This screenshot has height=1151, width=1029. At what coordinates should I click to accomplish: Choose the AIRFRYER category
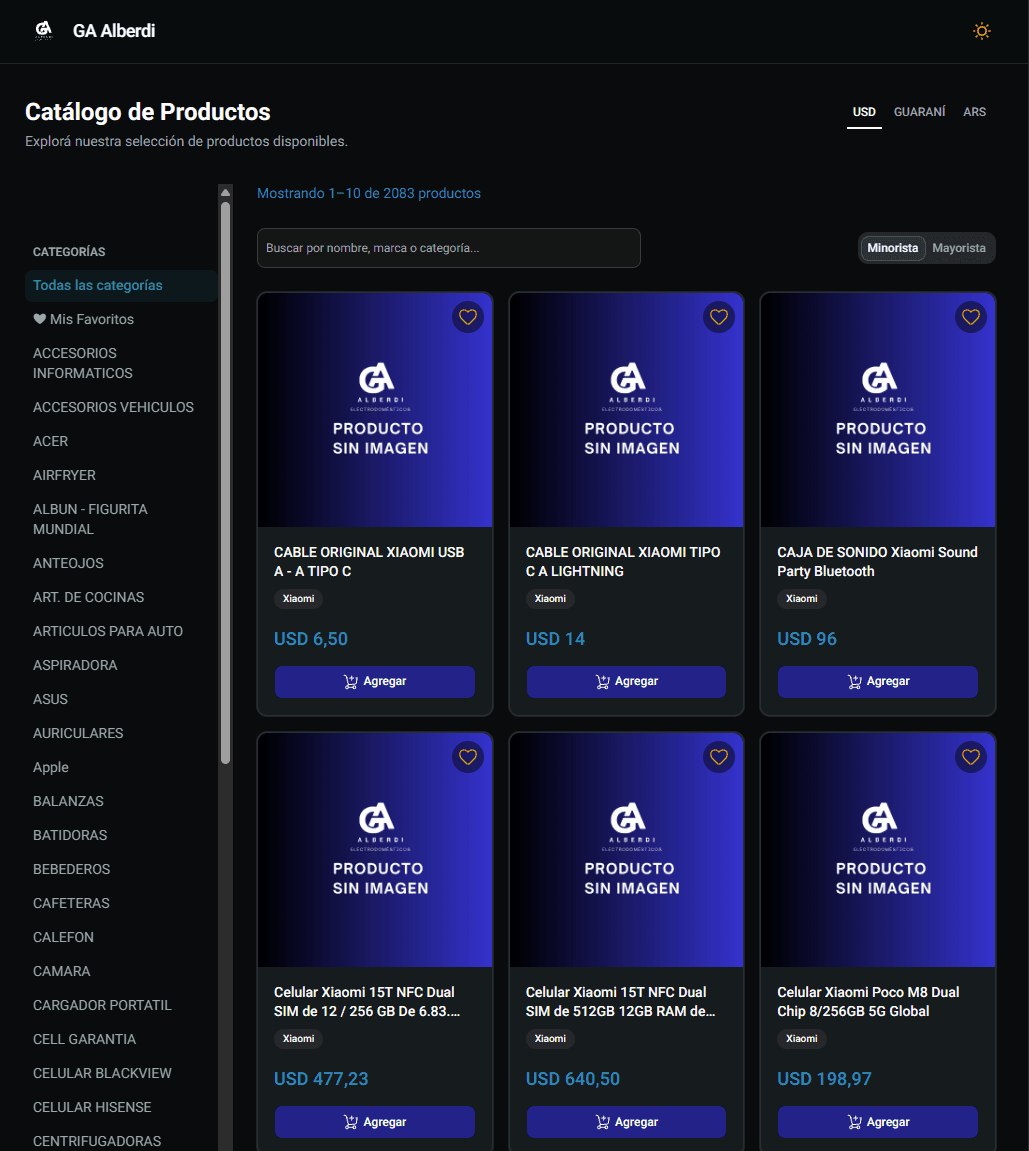coord(121,475)
